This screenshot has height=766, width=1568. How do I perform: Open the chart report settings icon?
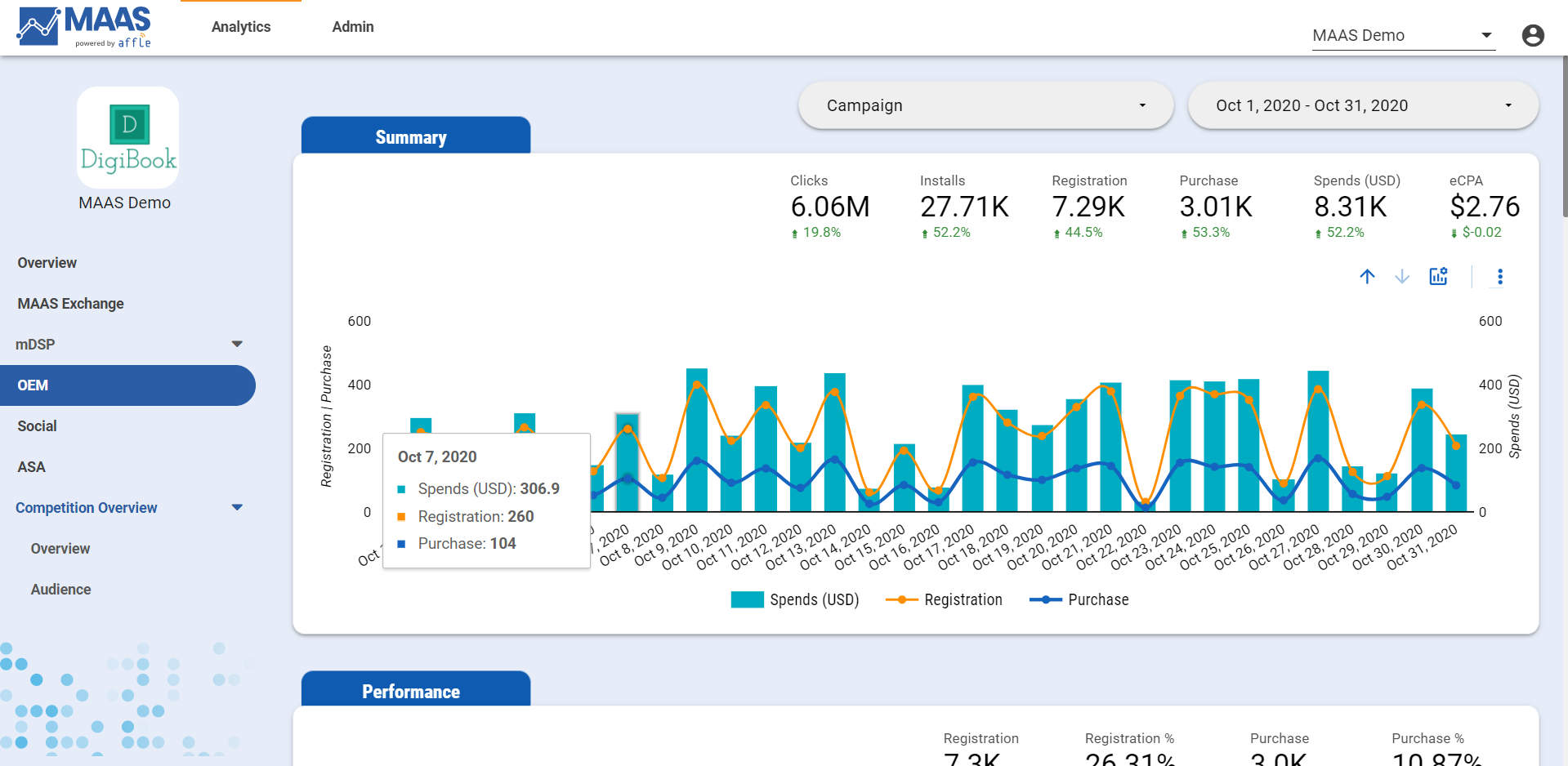pyautogui.click(x=1438, y=276)
